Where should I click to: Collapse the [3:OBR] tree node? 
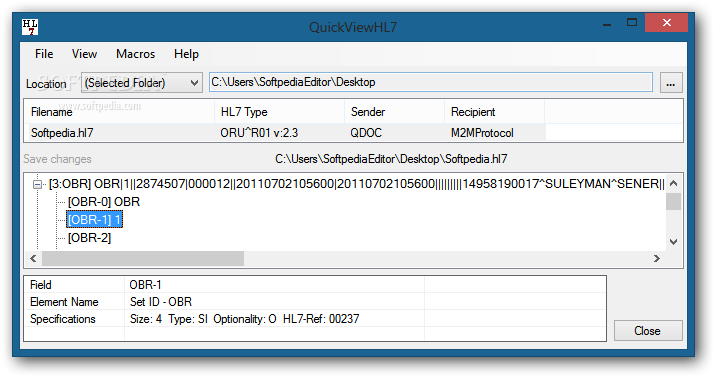coord(38,185)
